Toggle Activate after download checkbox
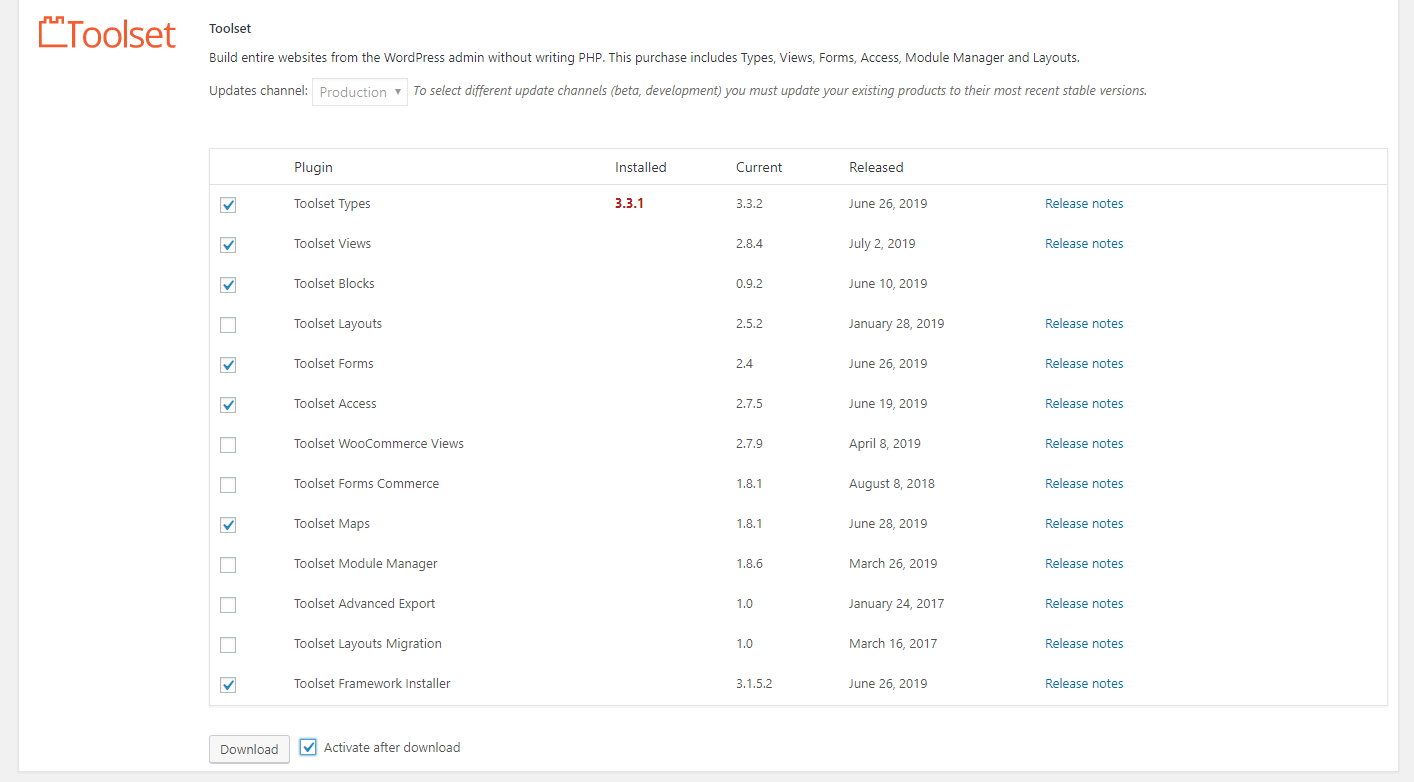 coord(309,747)
